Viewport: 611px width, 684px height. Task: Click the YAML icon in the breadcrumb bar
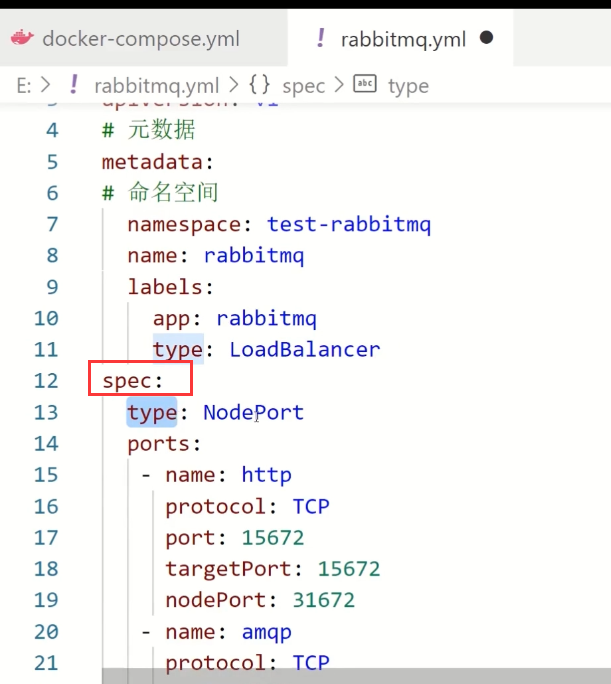click(x=74, y=85)
